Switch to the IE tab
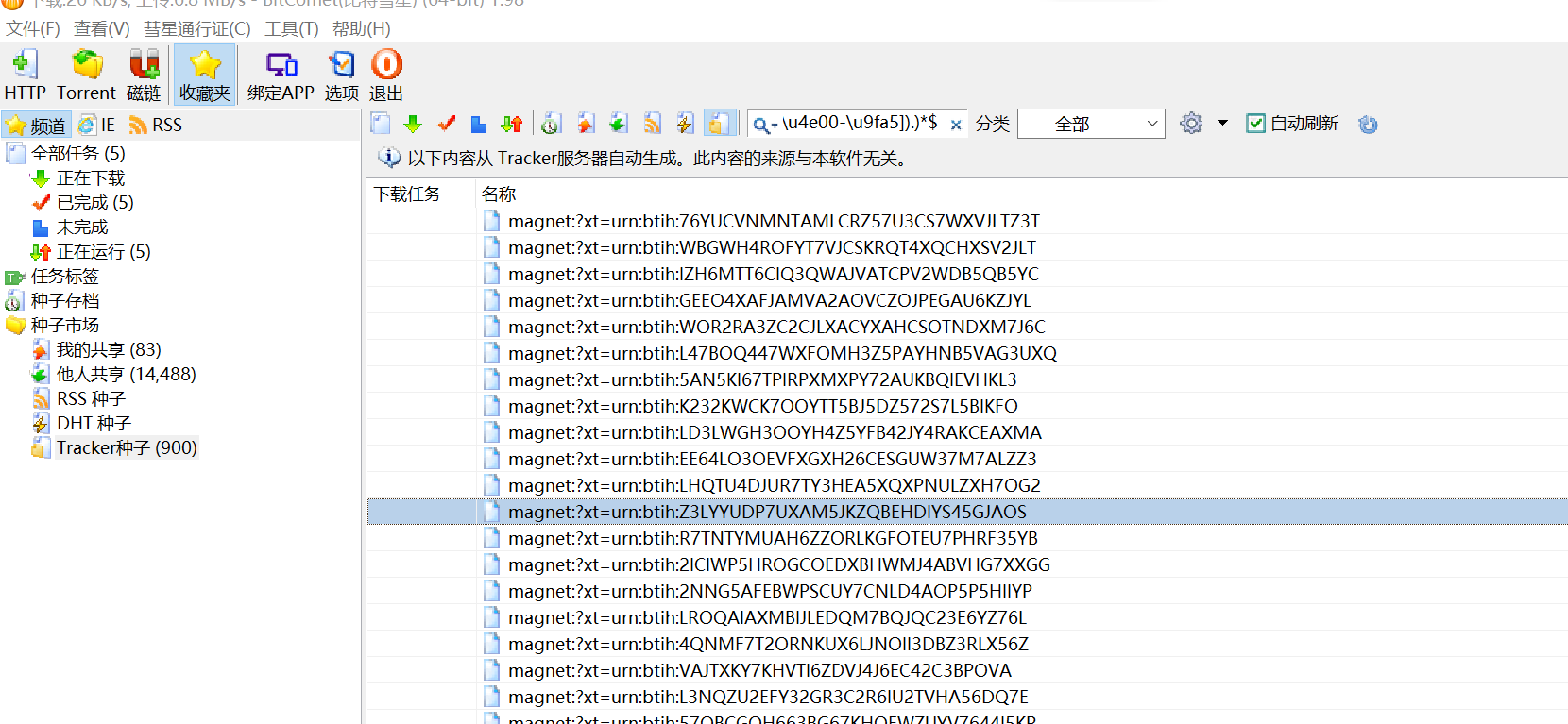 click(x=97, y=125)
